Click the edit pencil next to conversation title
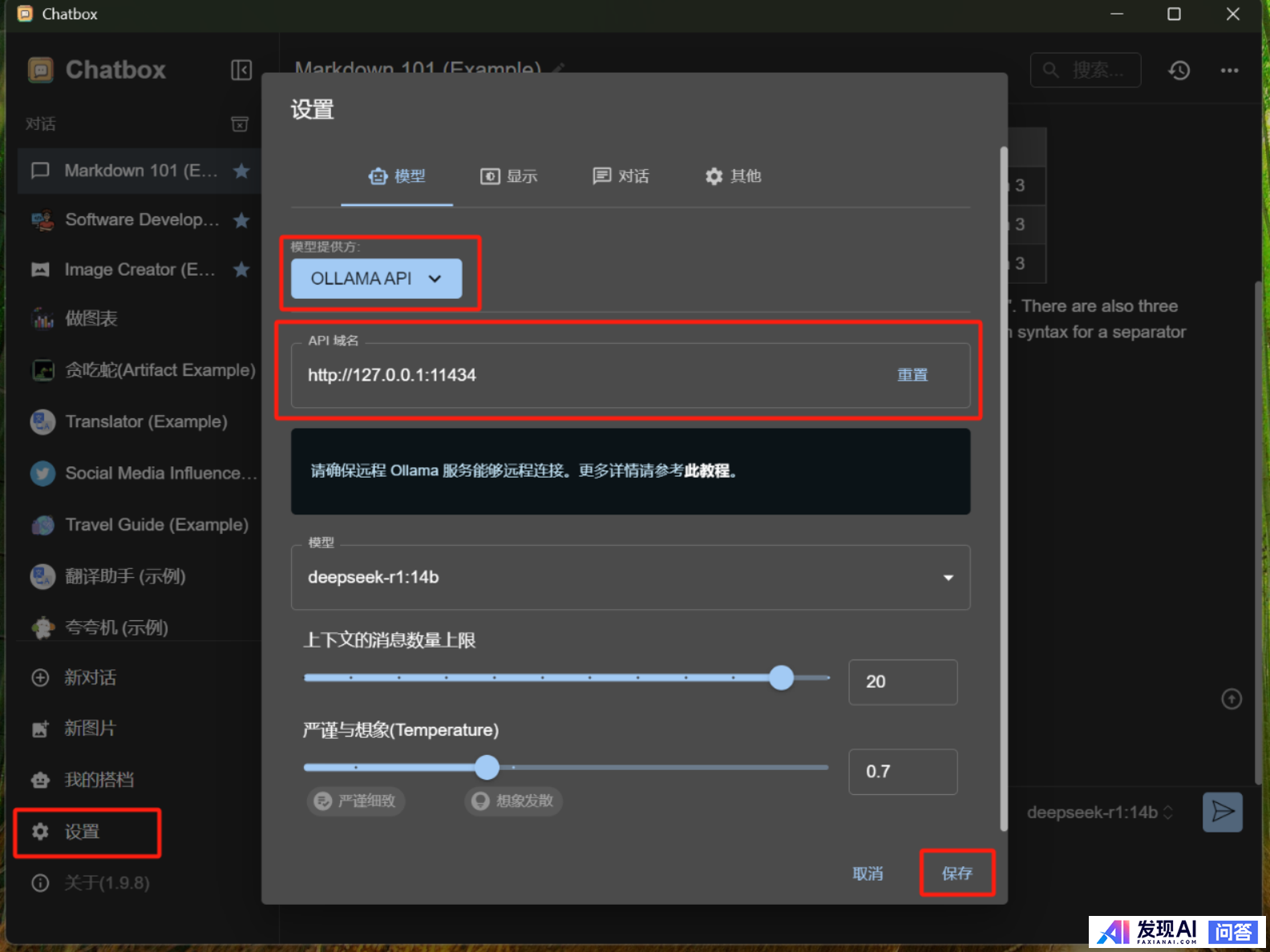This screenshot has height=952, width=1270. (559, 69)
